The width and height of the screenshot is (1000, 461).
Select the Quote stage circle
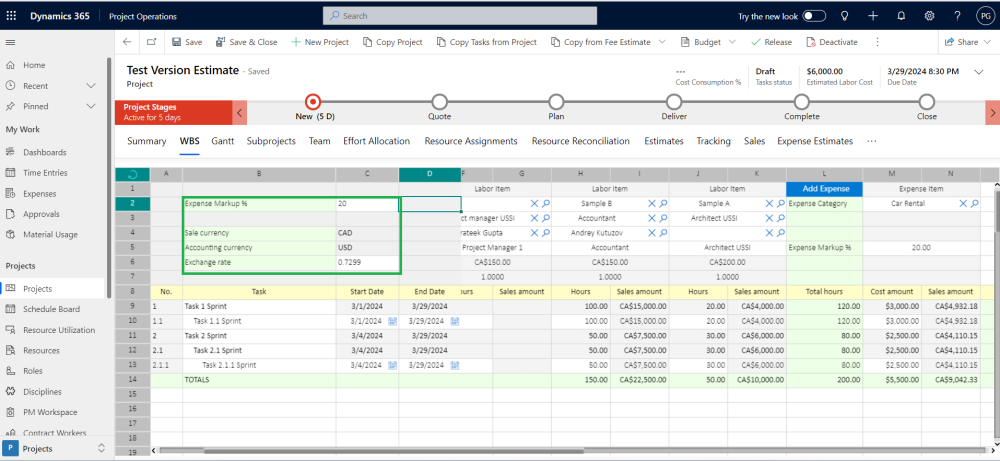439,101
